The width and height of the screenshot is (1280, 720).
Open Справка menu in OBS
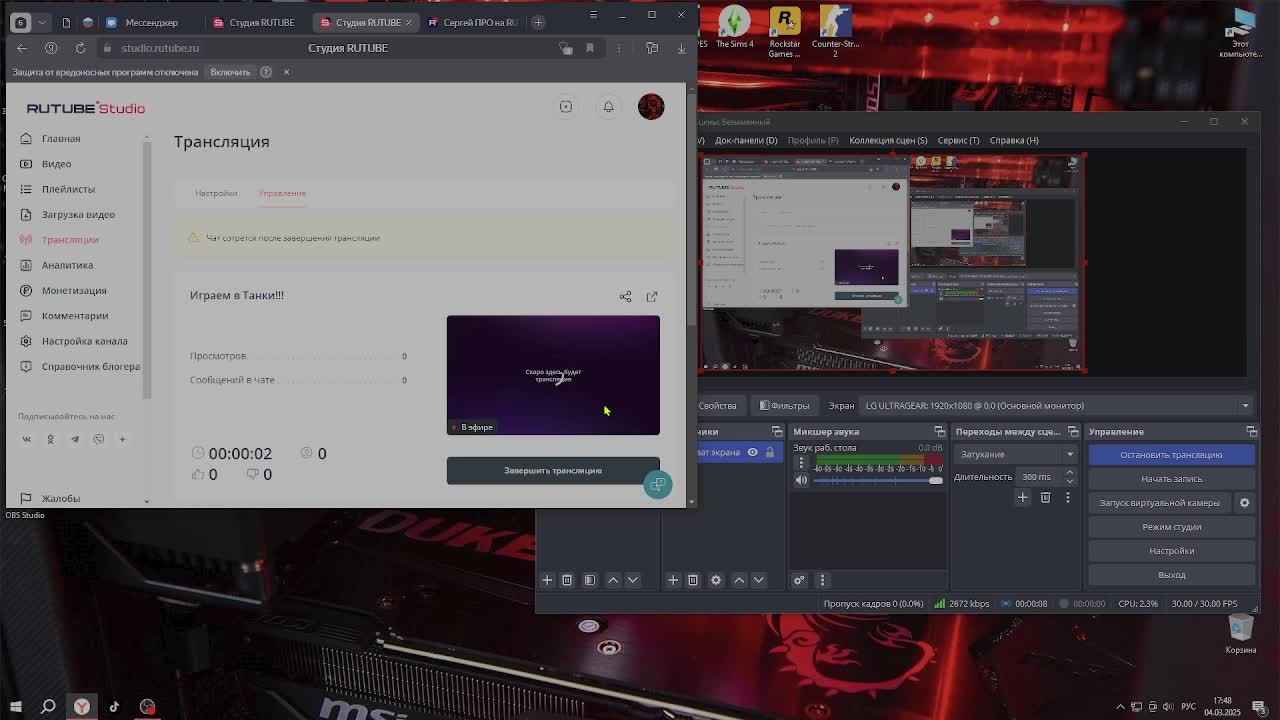pyautogui.click(x=1014, y=140)
